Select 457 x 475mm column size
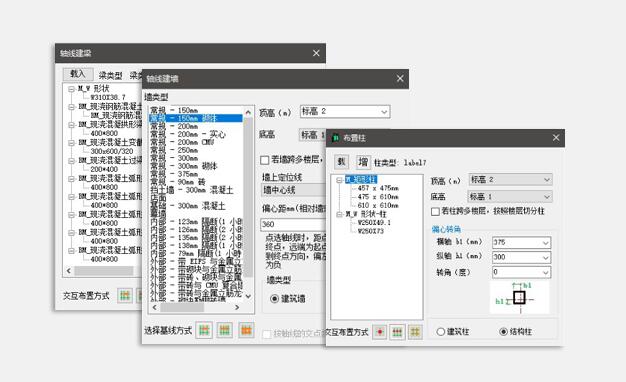 pyautogui.click(x=378, y=188)
